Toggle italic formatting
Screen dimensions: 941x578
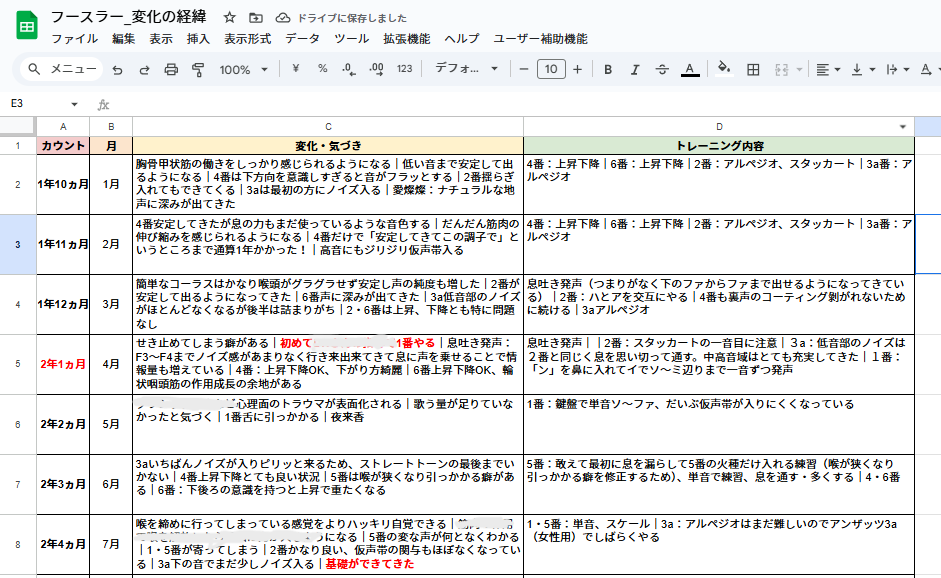(634, 69)
